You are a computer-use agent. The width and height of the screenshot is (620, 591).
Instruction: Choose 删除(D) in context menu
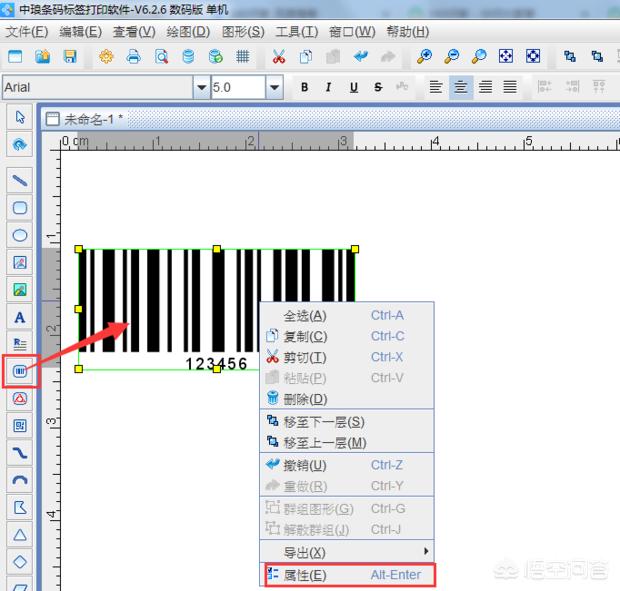(x=347, y=399)
